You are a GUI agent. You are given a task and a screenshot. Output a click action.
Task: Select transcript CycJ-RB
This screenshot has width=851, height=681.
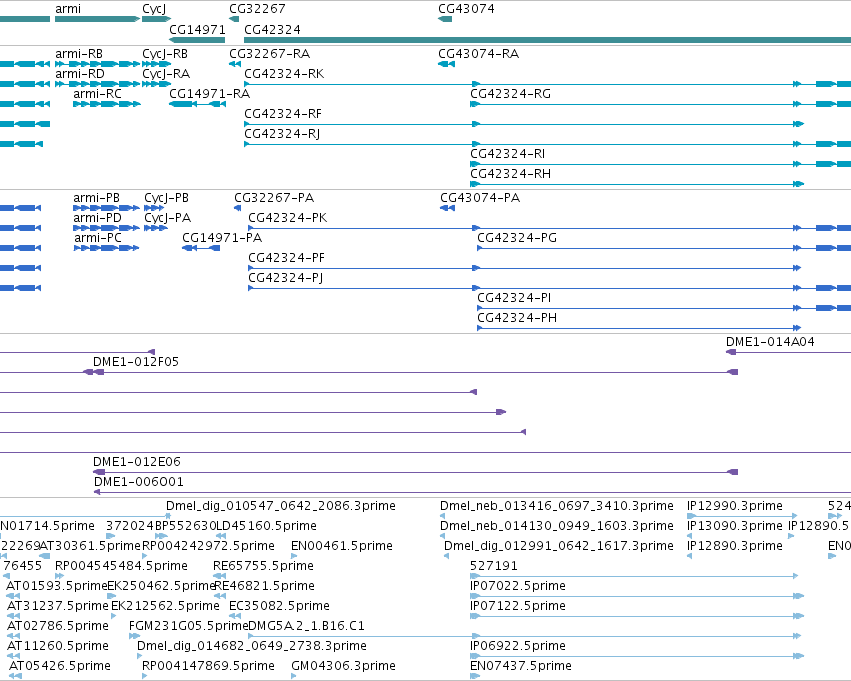[165, 54]
